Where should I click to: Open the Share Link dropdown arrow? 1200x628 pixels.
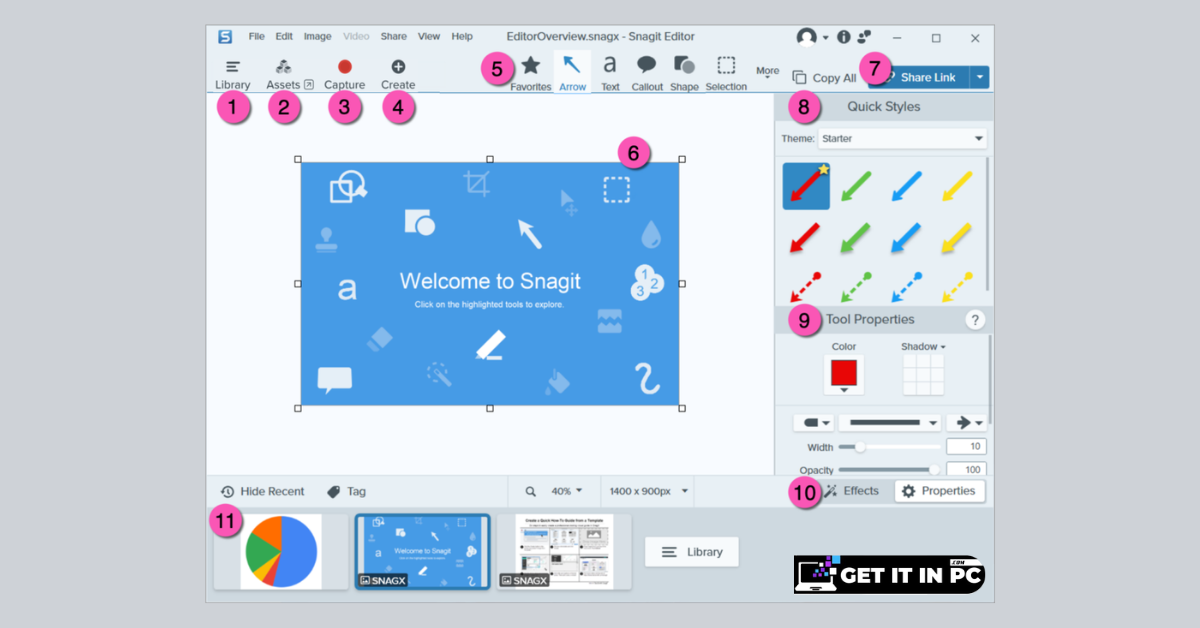(x=980, y=77)
